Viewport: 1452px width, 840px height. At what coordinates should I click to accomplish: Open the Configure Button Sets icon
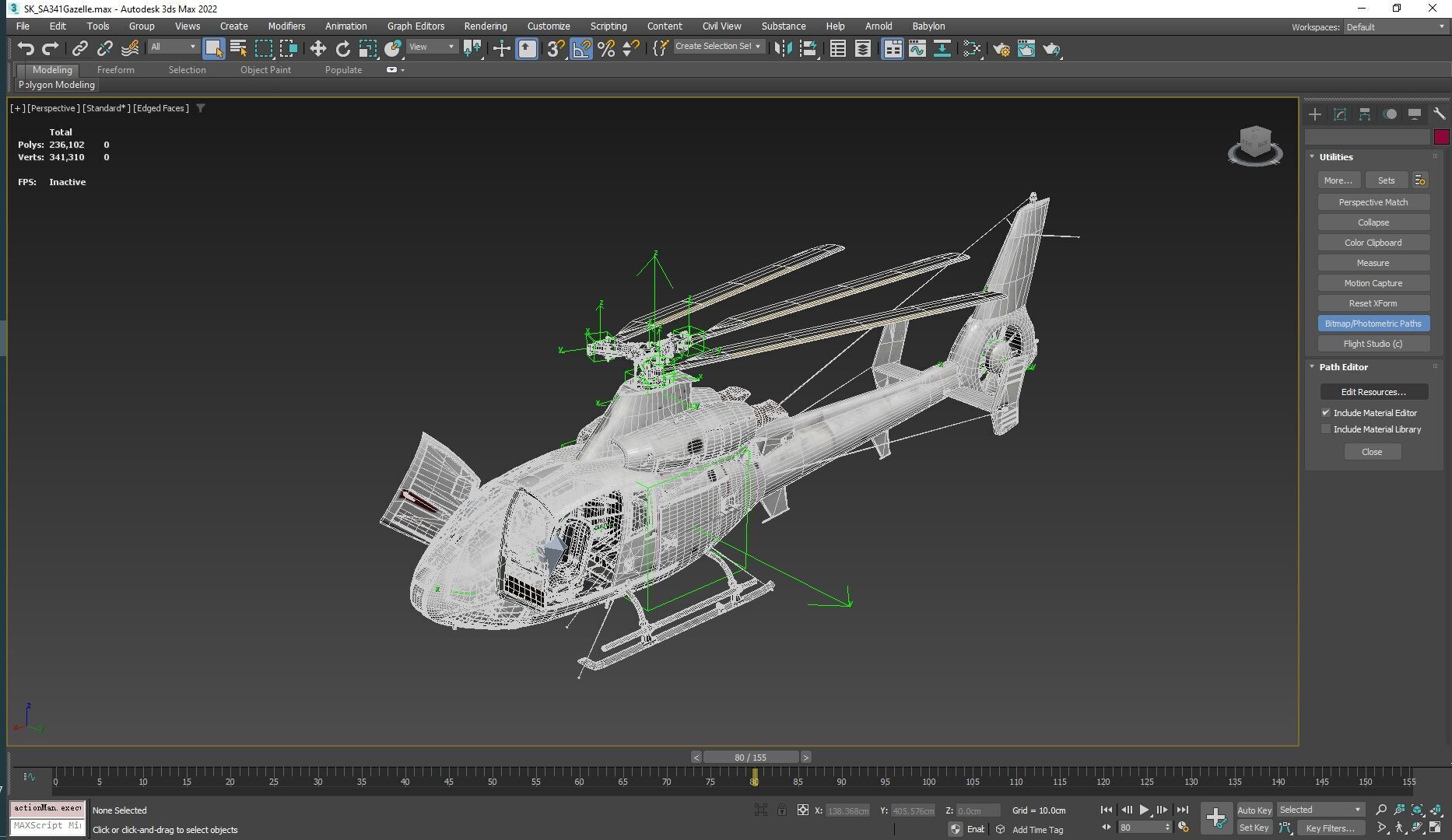pyautogui.click(x=1420, y=180)
